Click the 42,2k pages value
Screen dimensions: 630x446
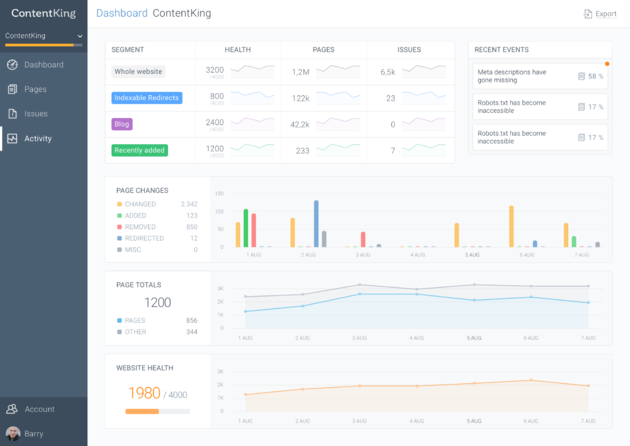[x=300, y=125]
